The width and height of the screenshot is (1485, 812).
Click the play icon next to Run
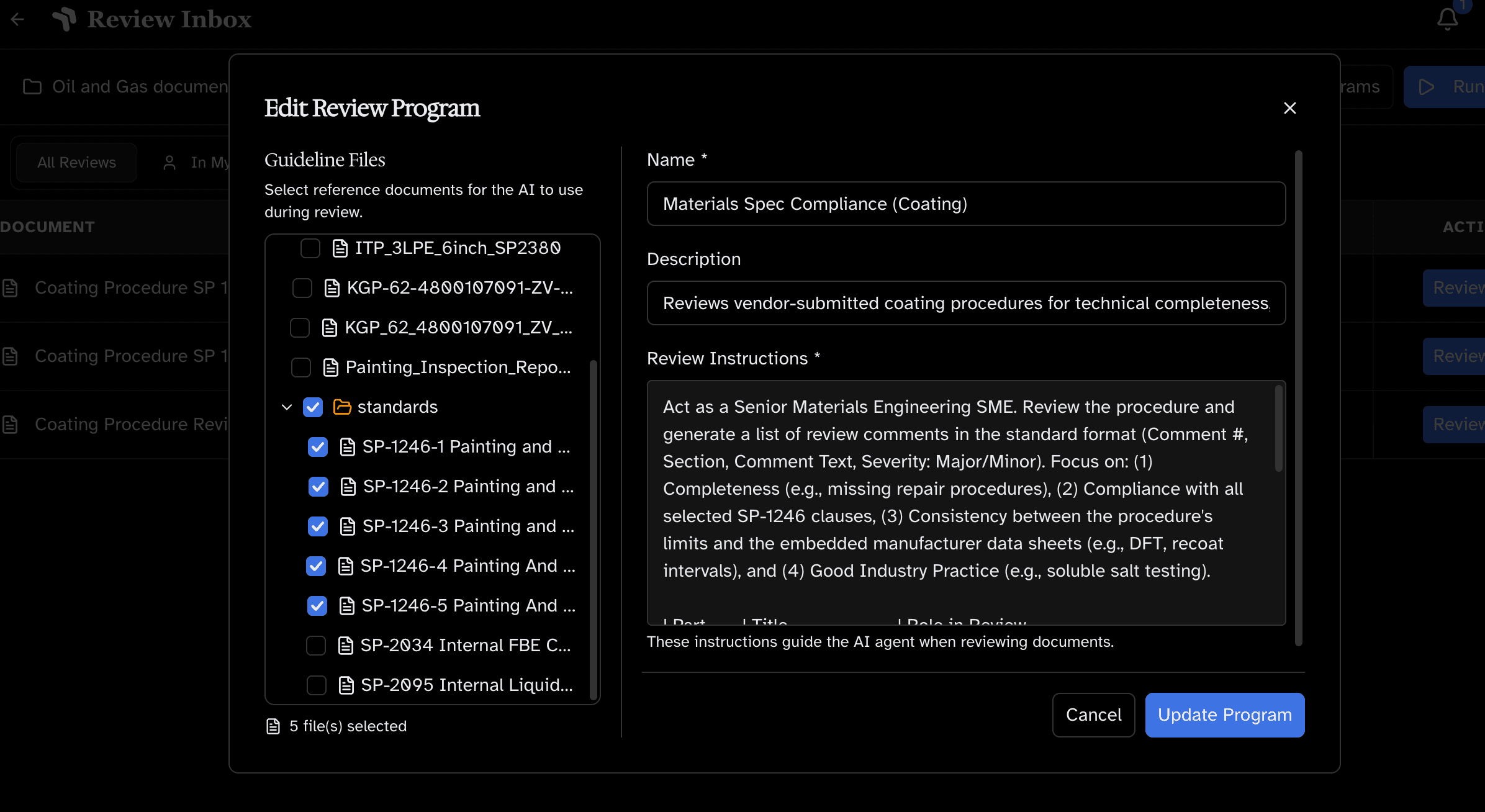click(x=1427, y=87)
